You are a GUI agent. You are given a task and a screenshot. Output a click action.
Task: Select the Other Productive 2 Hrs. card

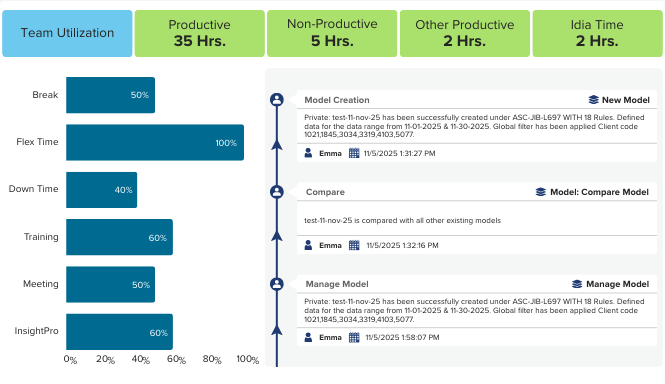[465, 34]
